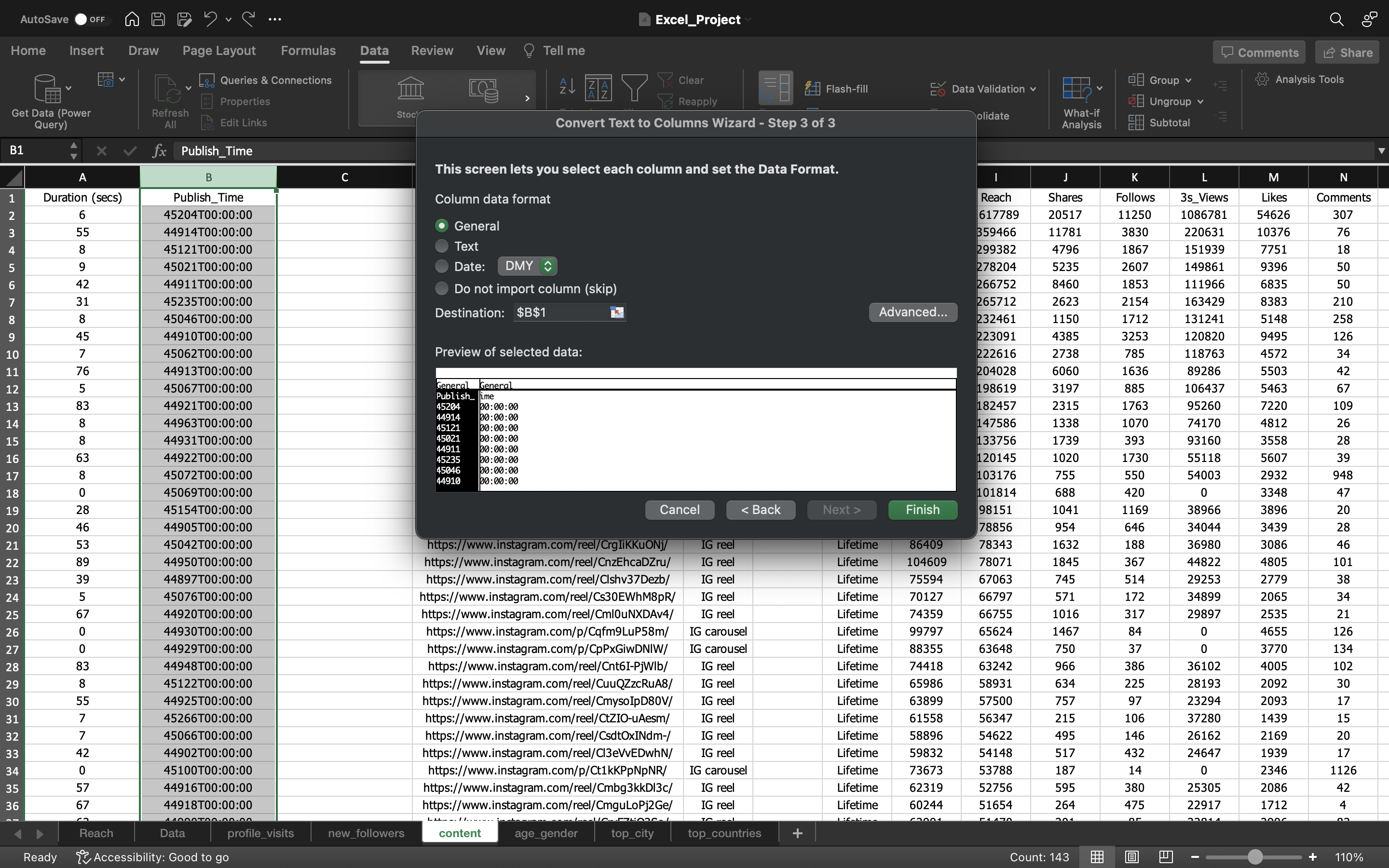1389x868 pixels.
Task: Select the General data format radio
Action: click(441, 226)
